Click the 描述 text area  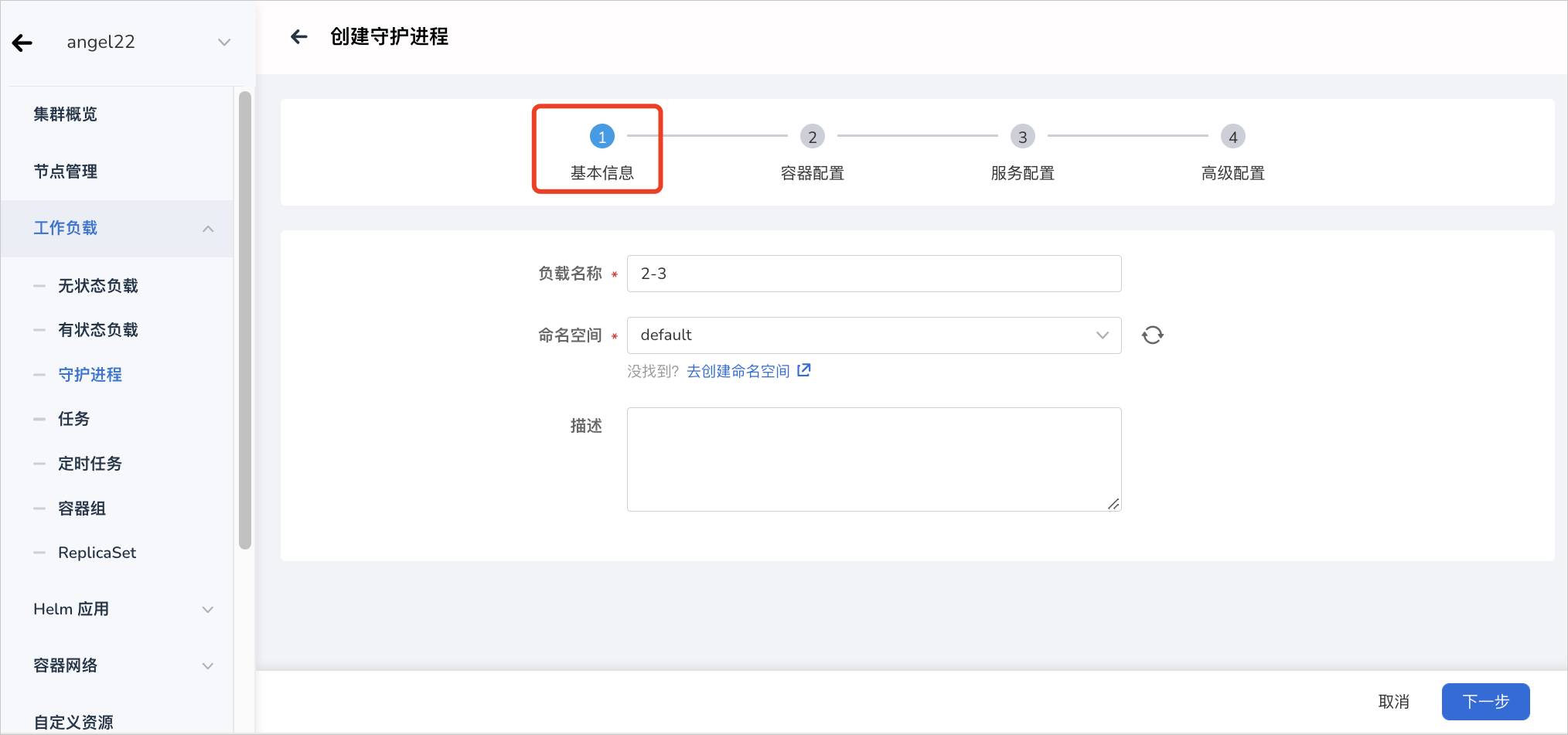pyautogui.click(x=874, y=459)
